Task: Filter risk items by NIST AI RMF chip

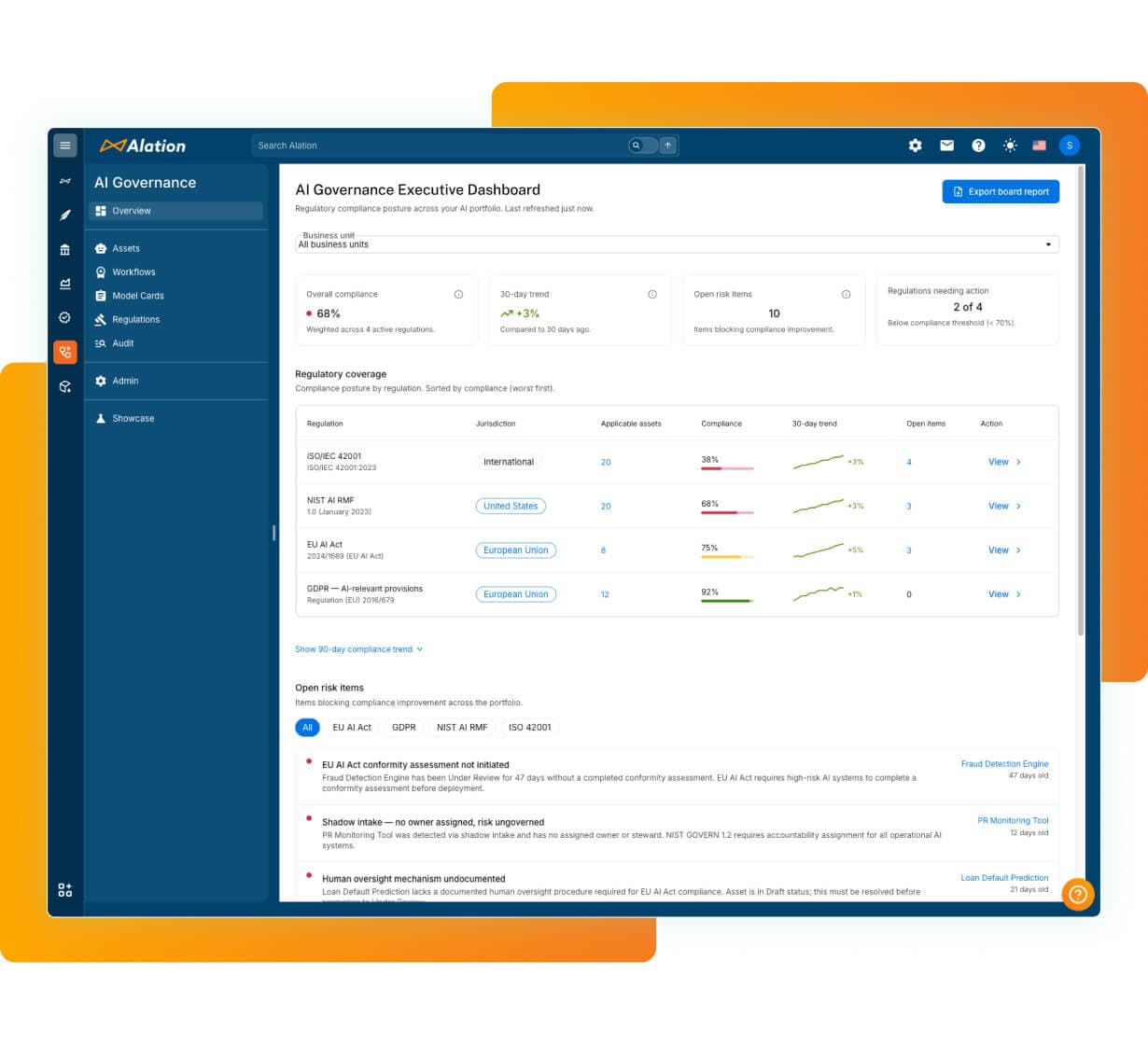Action: point(462,728)
